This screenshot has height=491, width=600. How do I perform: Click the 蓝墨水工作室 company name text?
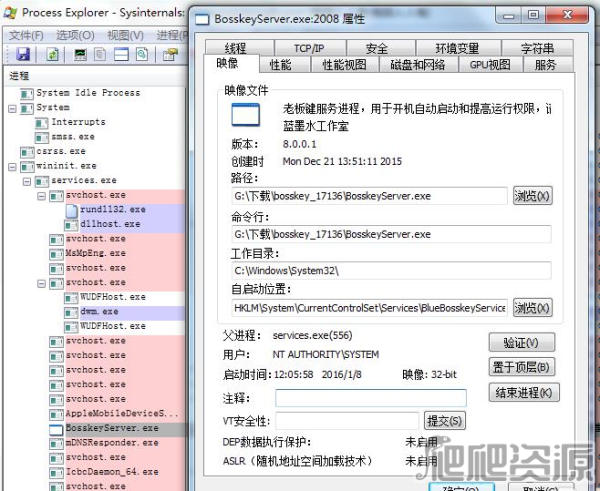316,126
